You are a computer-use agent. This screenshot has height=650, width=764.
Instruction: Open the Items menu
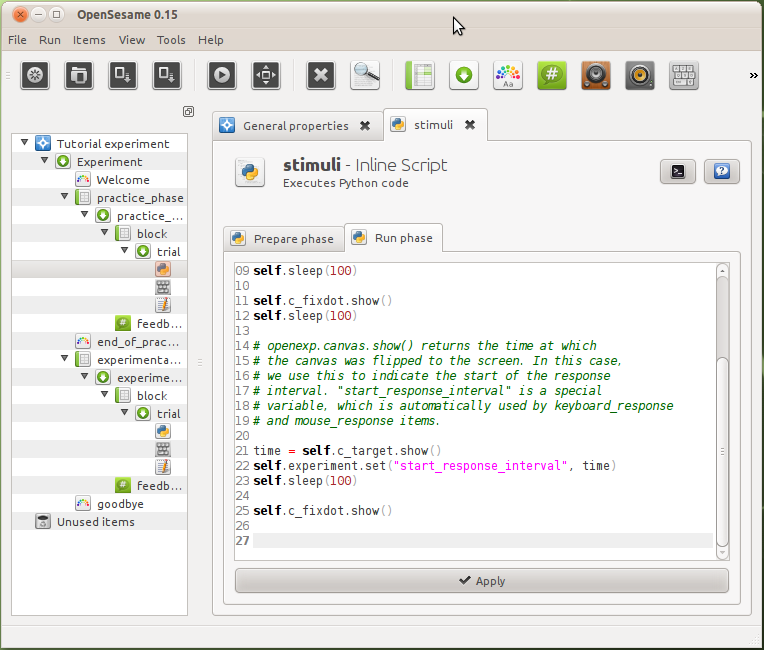(x=89, y=40)
